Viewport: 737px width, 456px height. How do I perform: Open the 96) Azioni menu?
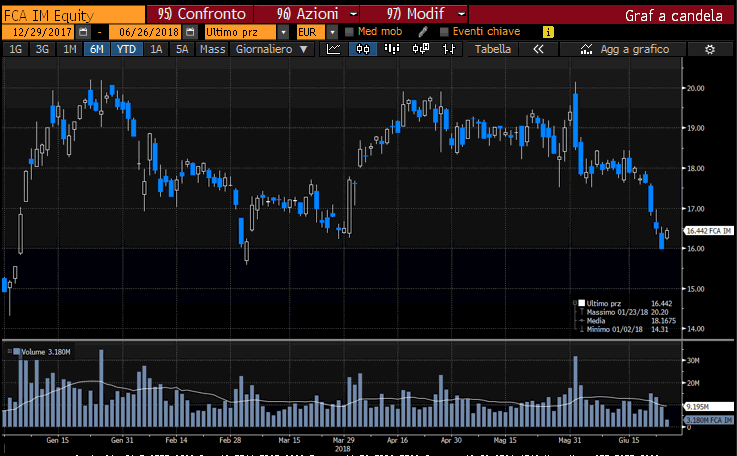307,14
